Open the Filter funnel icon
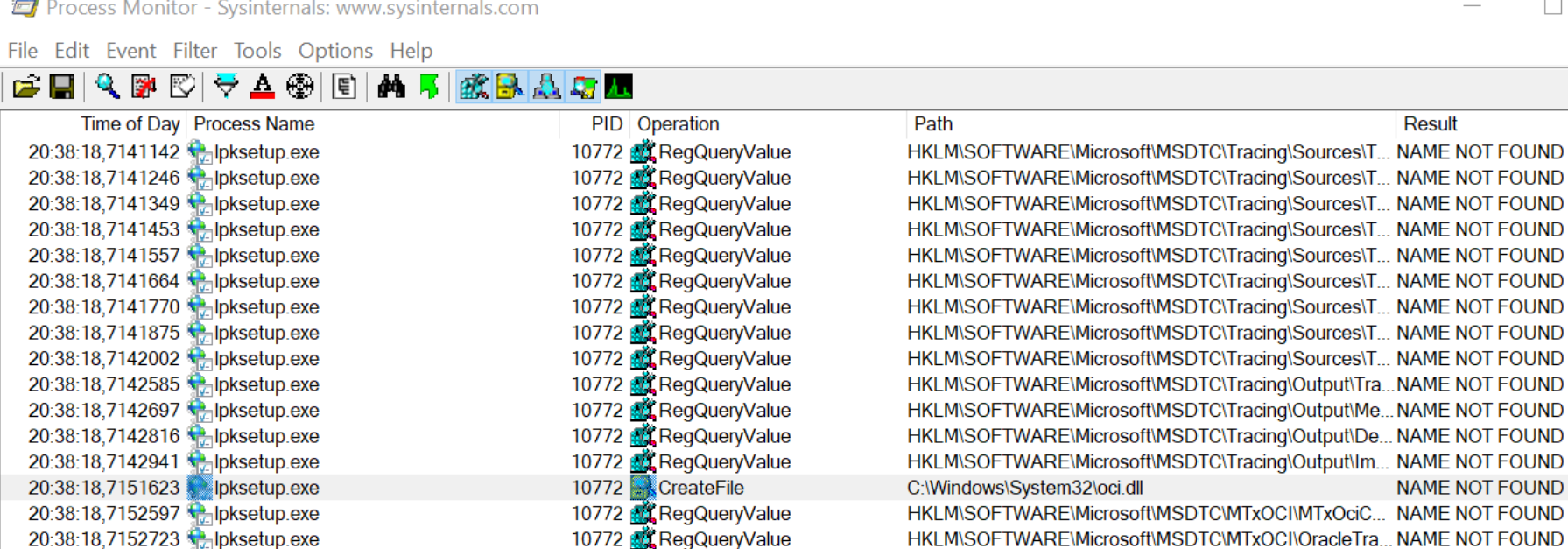Screen dimensions: 1568x549 click(226, 87)
